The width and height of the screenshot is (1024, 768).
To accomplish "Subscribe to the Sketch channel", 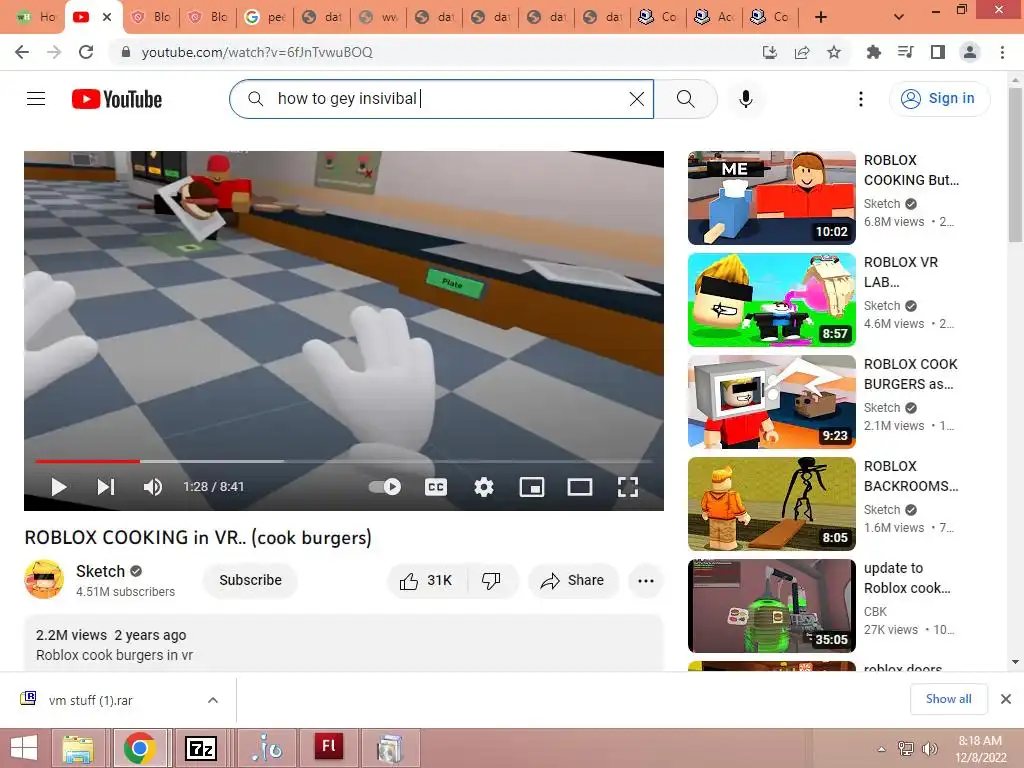I will pyautogui.click(x=250, y=581).
